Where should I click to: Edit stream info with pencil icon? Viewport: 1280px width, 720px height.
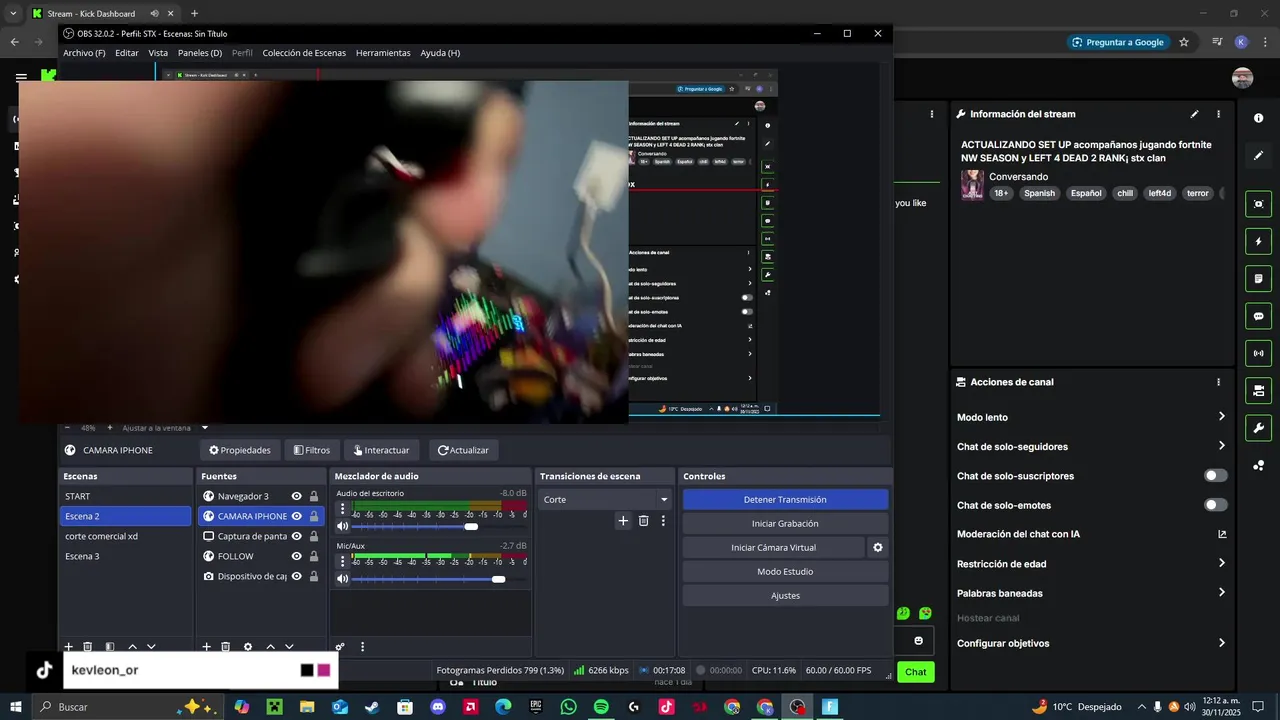1194,114
